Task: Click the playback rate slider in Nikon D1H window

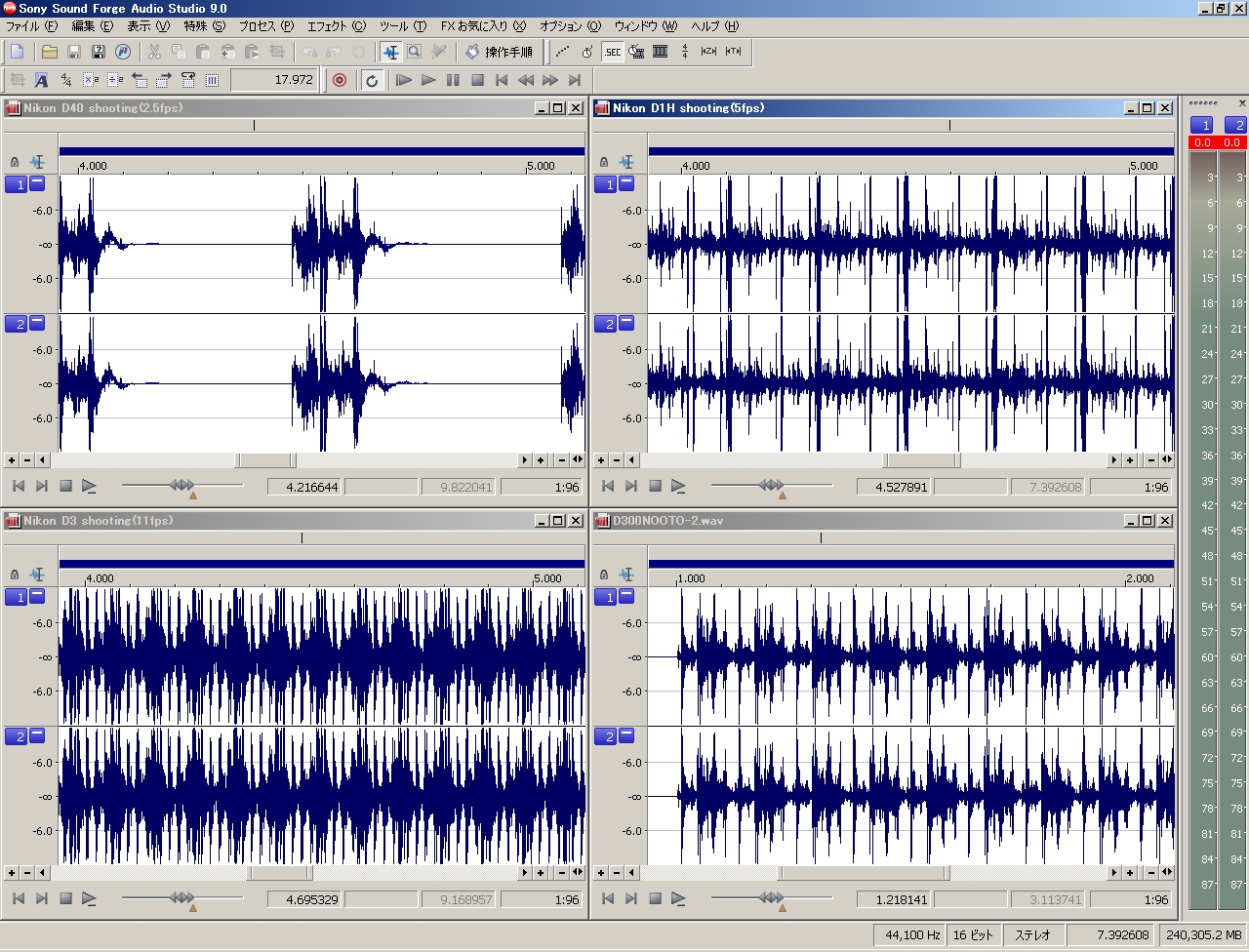Action: pyautogui.click(x=771, y=485)
